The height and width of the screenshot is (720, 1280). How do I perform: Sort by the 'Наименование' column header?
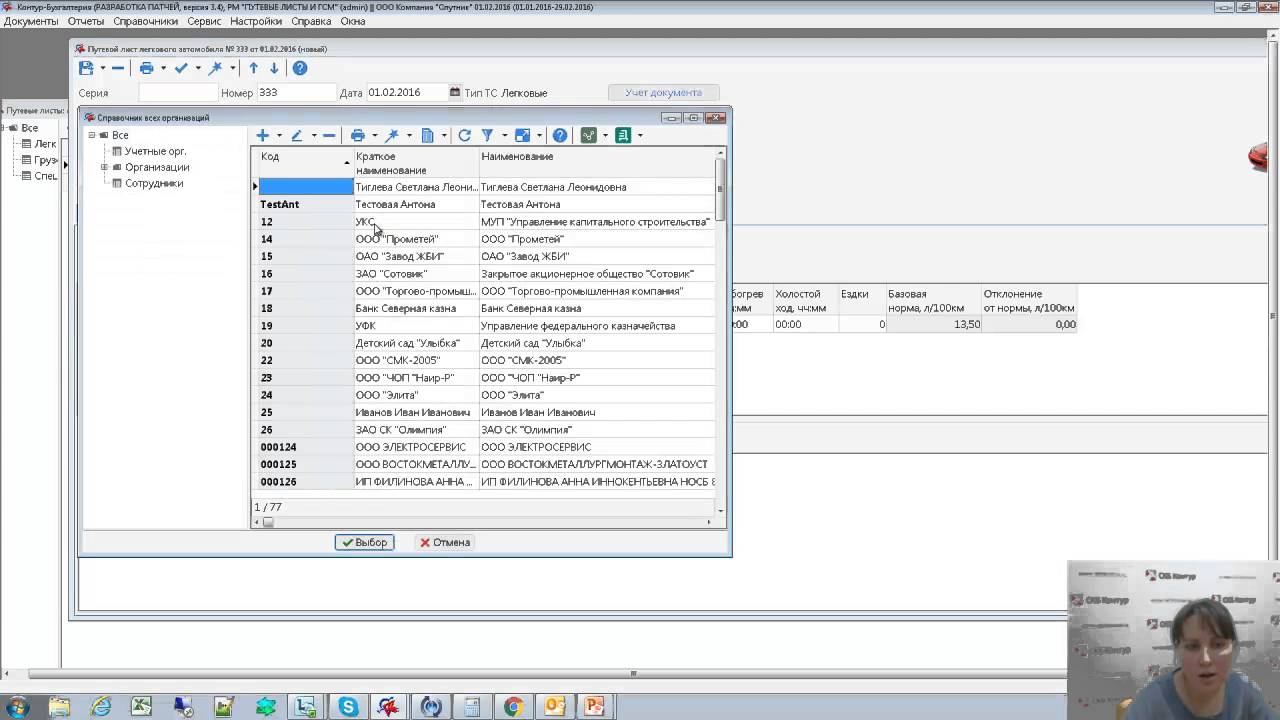597,163
